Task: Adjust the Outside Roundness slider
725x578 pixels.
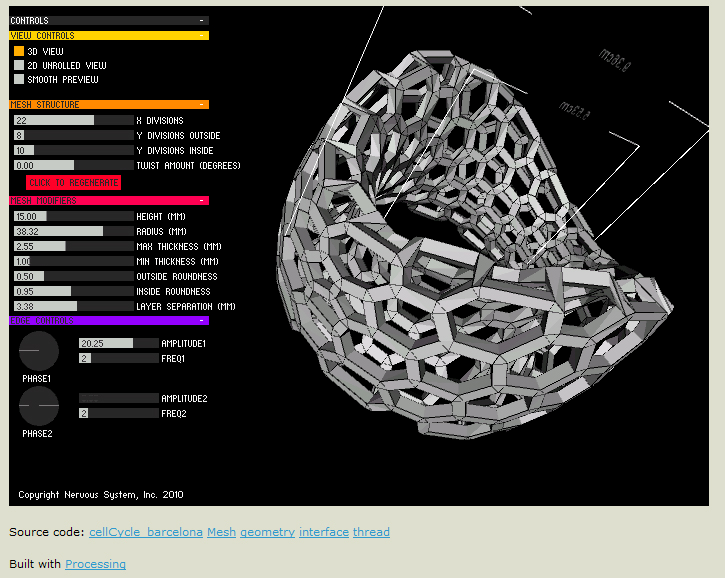Action: 74,277
